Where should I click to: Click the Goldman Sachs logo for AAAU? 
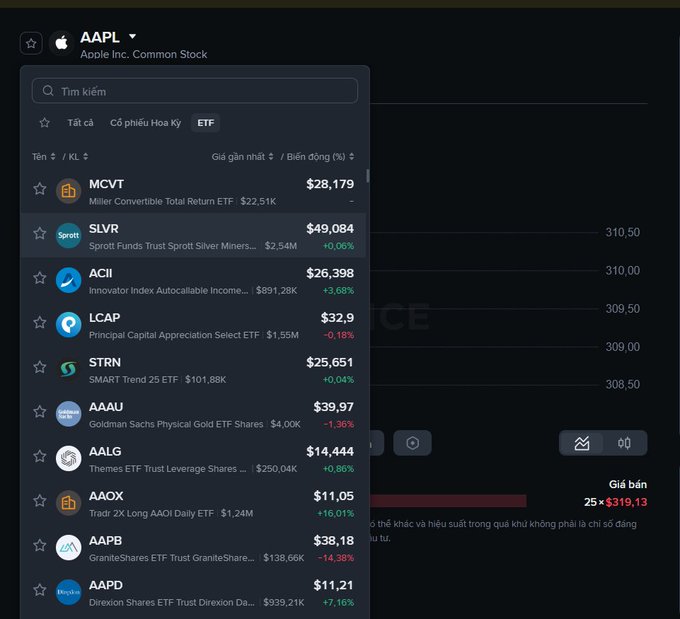pyautogui.click(x=69, y=414)
